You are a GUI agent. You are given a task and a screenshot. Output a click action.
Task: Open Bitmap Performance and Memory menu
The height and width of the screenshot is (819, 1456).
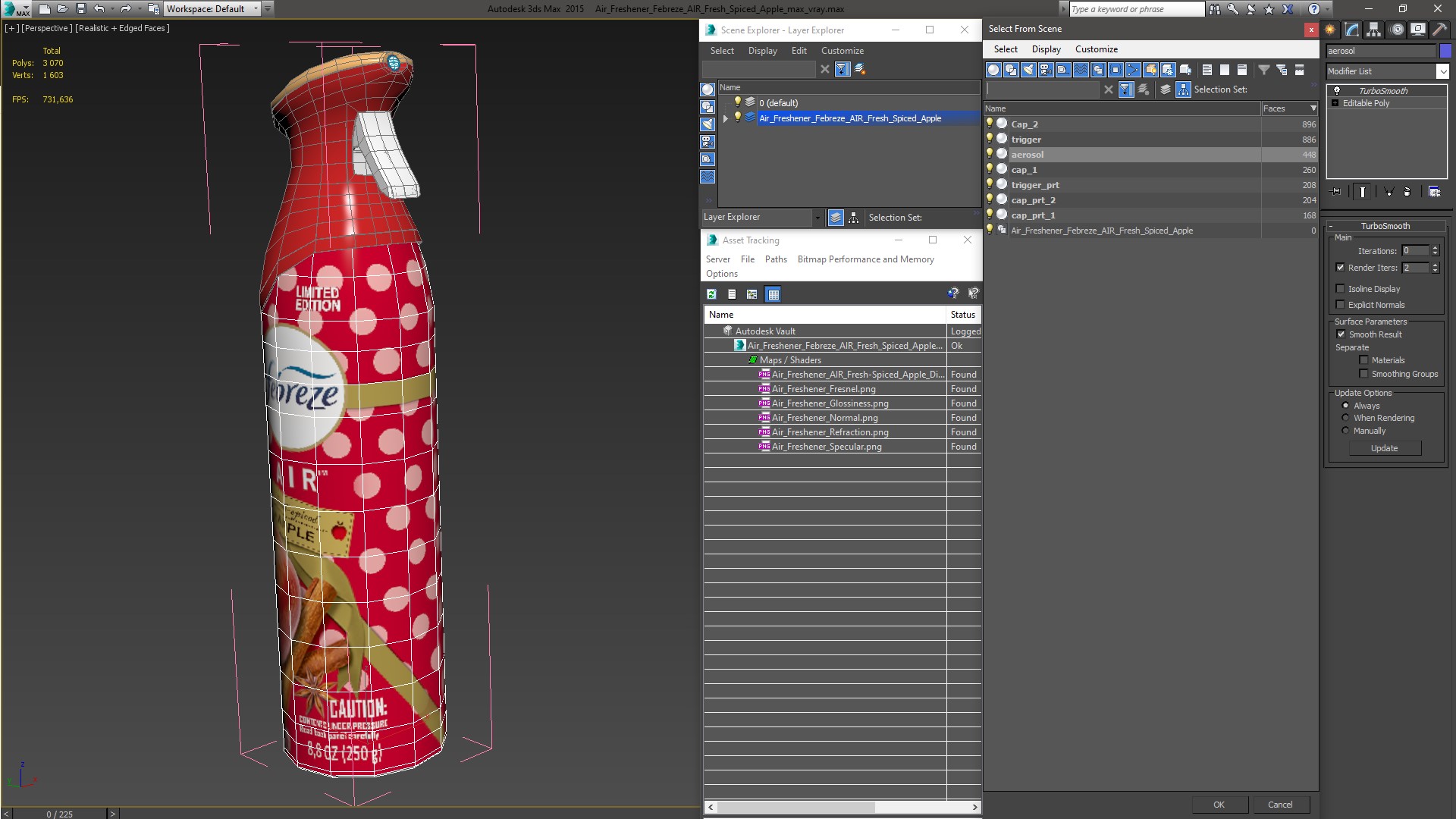[865, 259]
